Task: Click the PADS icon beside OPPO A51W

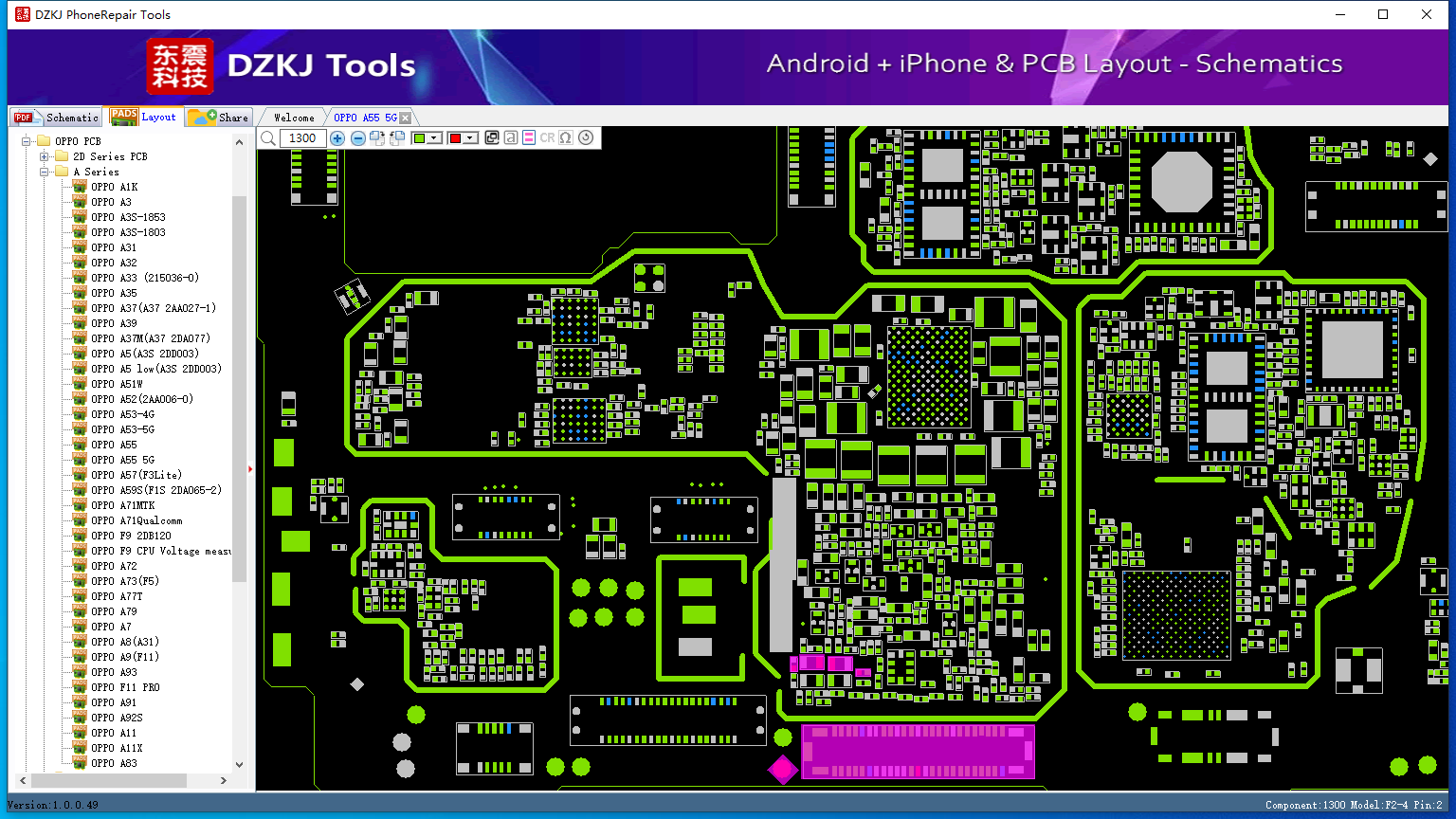Action: 80,384
